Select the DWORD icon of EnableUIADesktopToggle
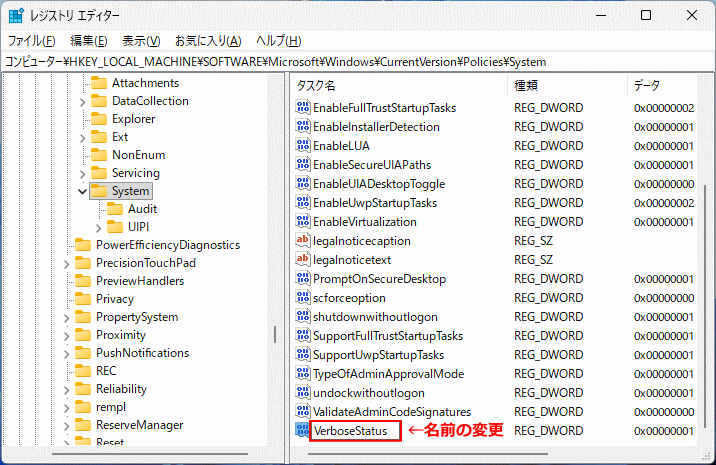Viewport: 716px width, 465px height. click(302, 183)
